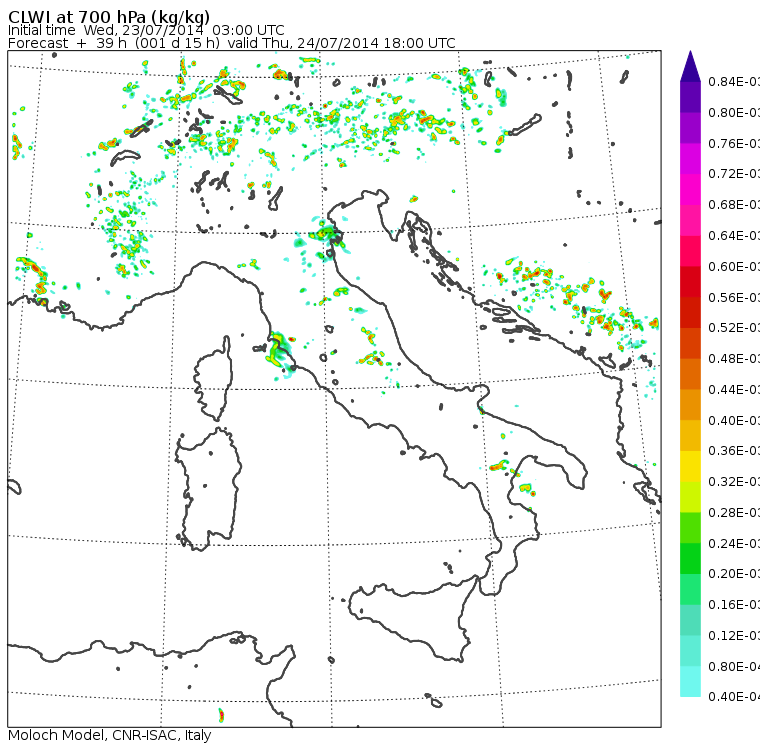Select the lime band between 0.28E-03 and 0.32E-03
The width and height of the screenshot is (760, 749).
tap(690, 497)
